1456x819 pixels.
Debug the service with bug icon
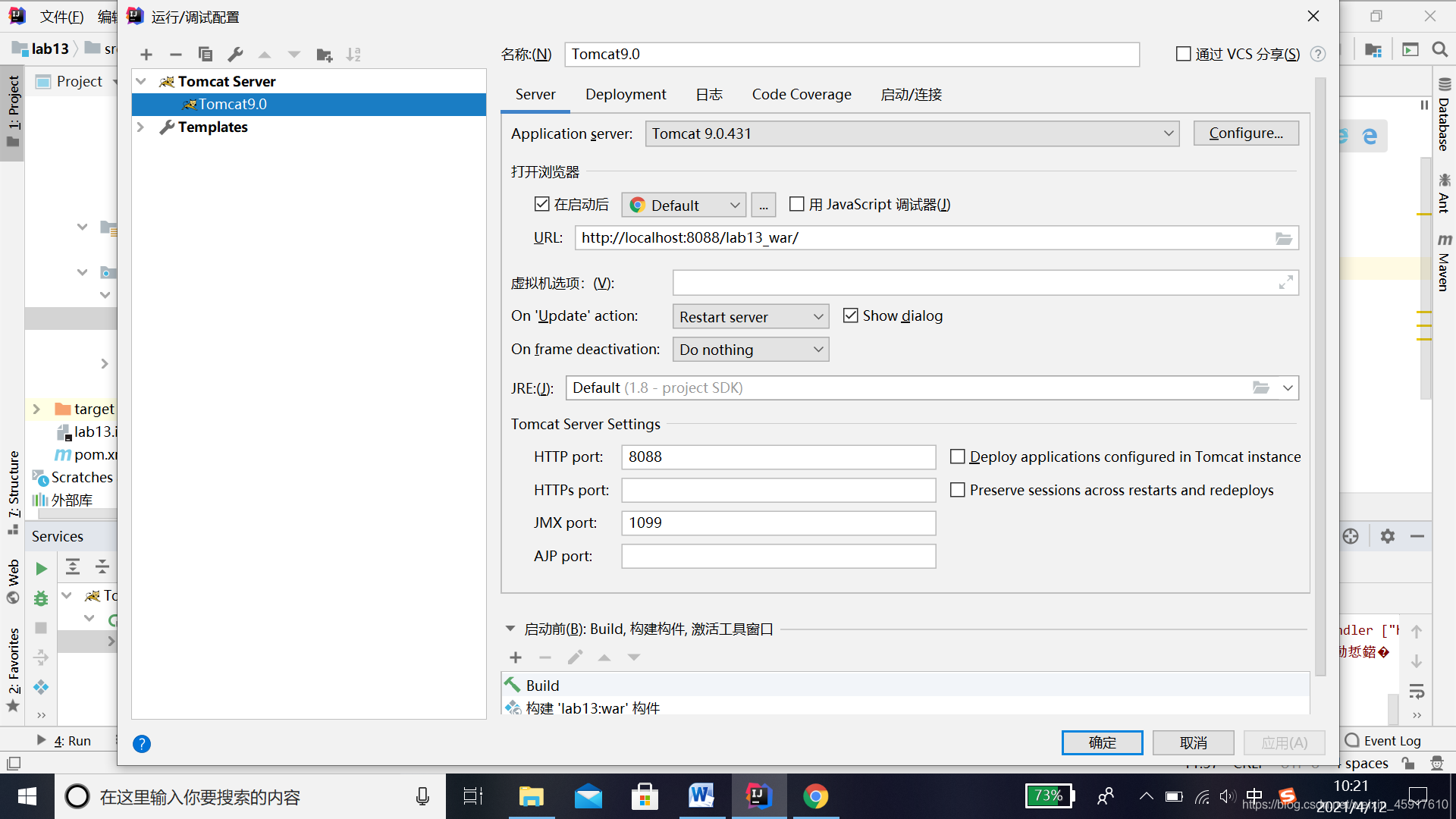point(41,598)
